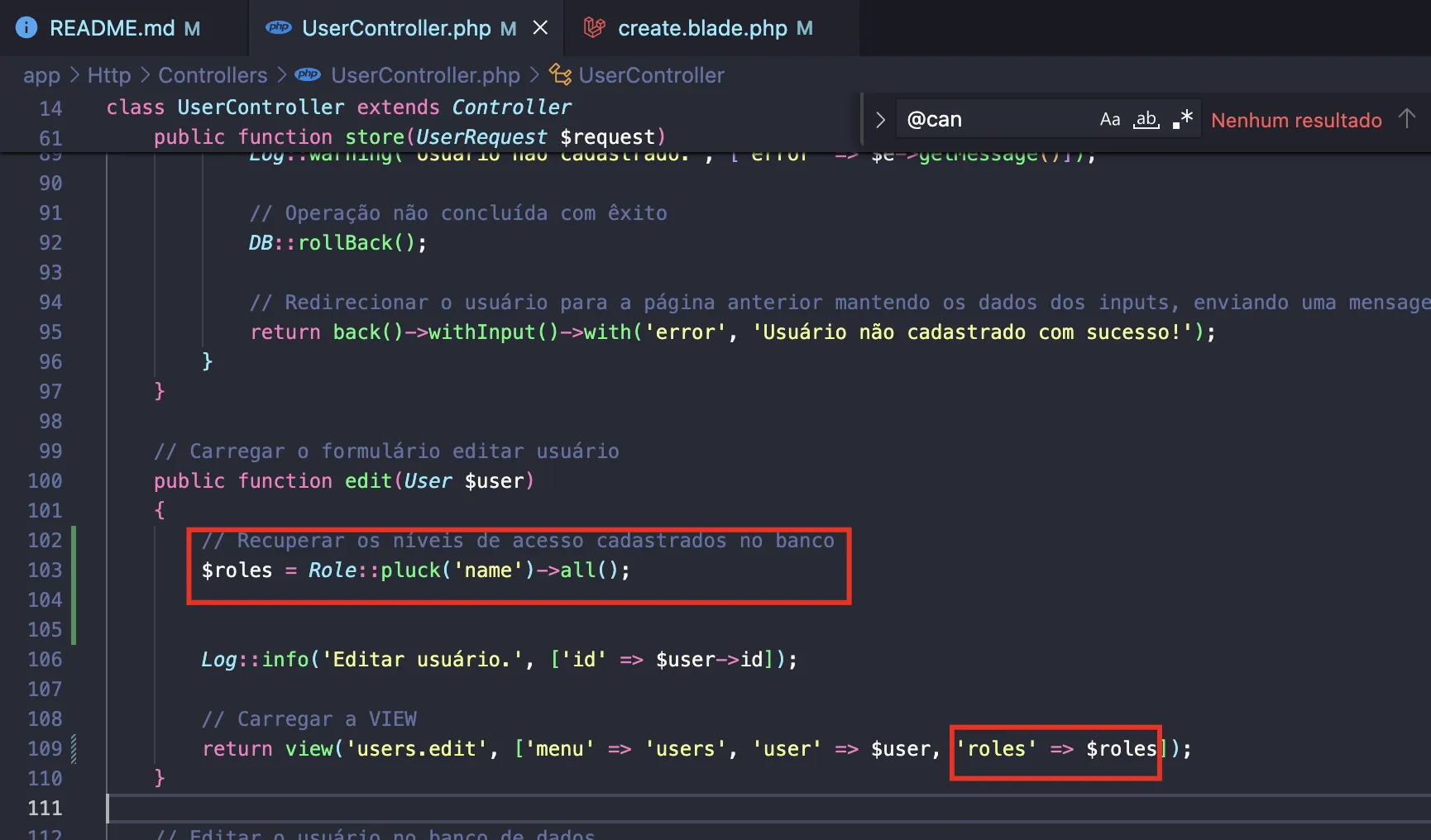
Task: Click the @can search input field
Action: click(x=993, y=119)
